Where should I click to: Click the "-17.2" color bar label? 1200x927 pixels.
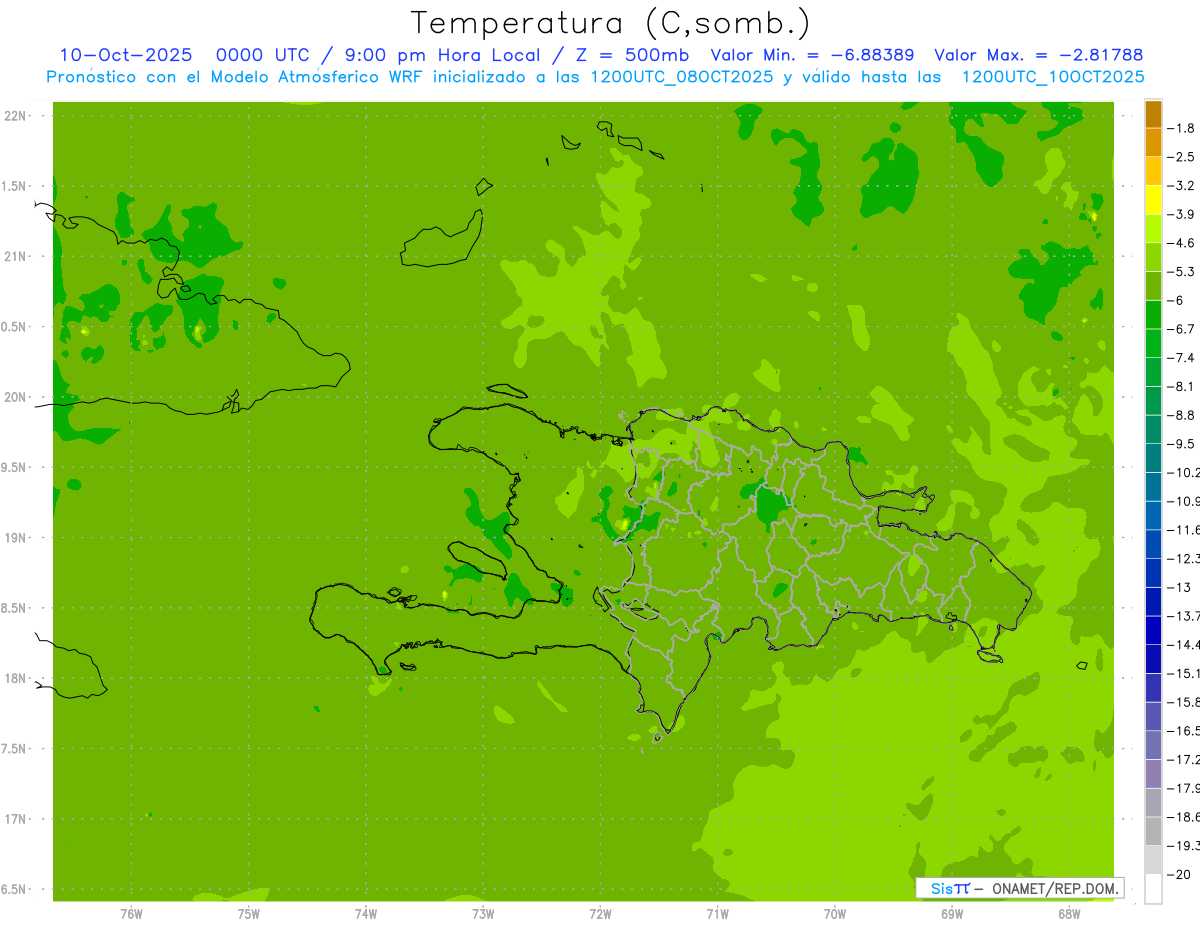tap(1185, 760)
